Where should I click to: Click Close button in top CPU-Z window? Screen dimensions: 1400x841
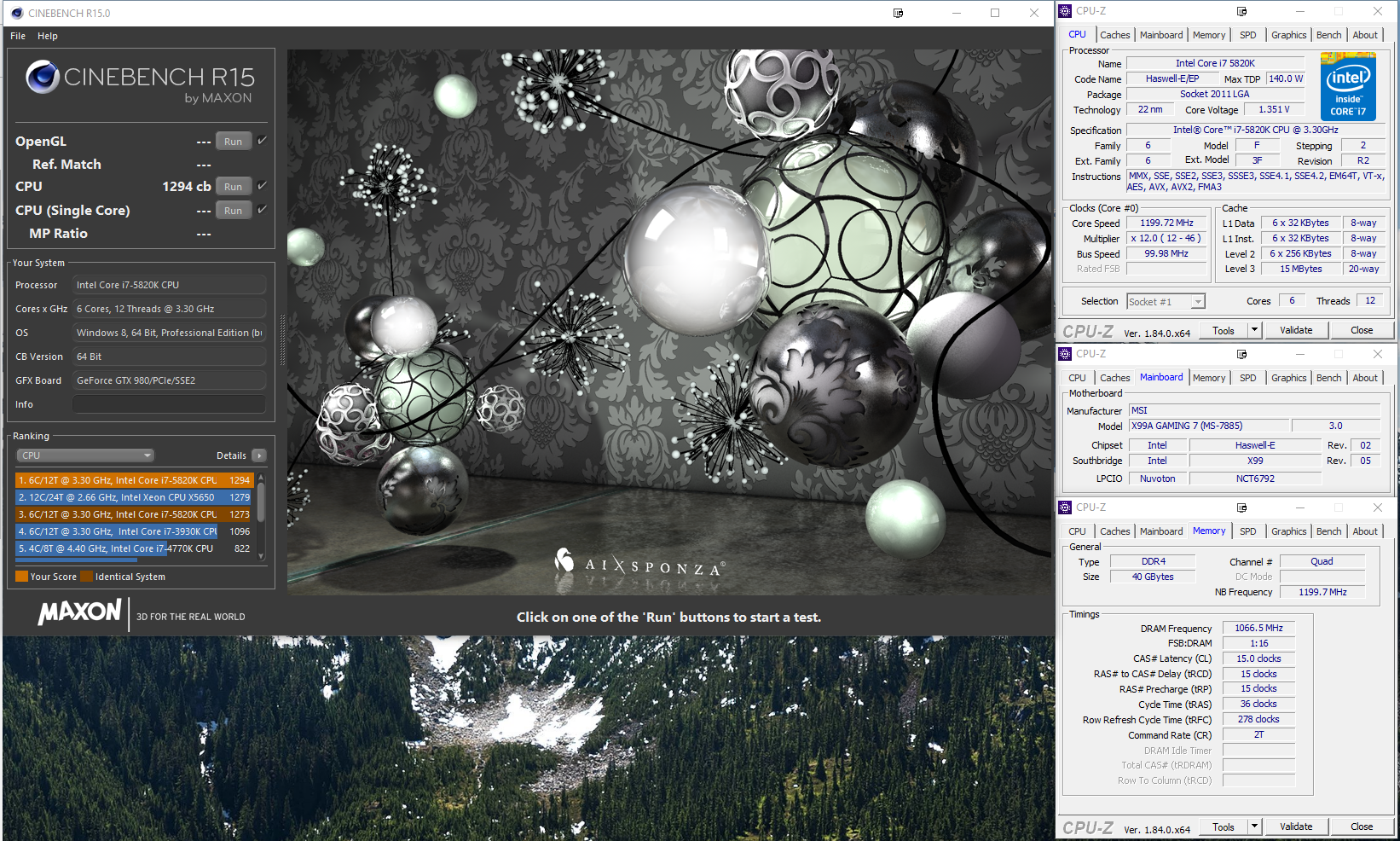pos(1362,330)
